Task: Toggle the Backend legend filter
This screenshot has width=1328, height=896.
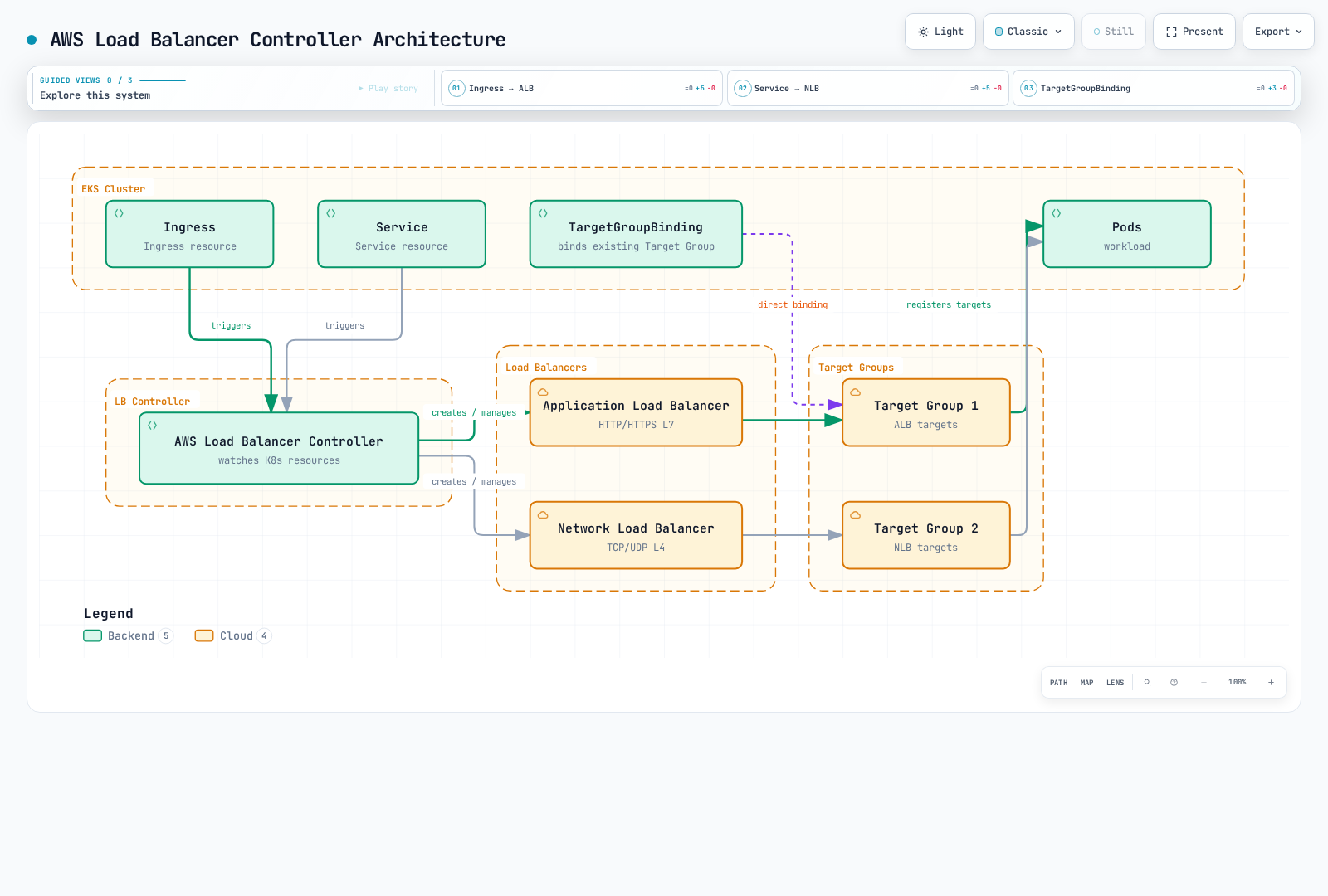Action: tap(129, 636)
